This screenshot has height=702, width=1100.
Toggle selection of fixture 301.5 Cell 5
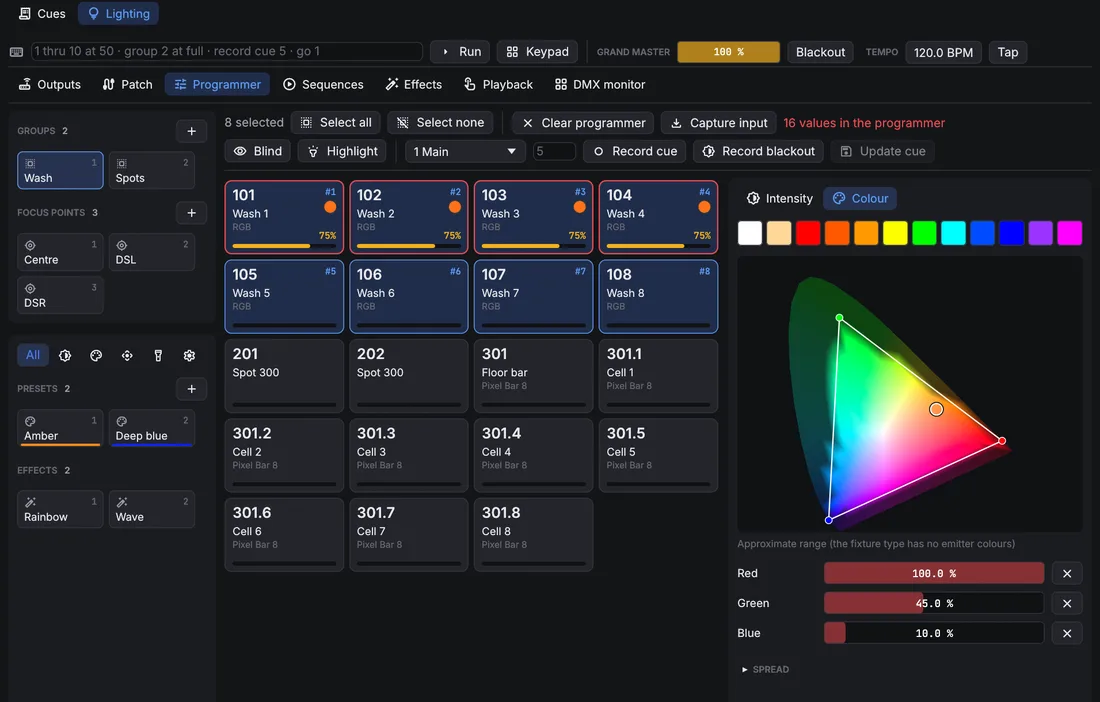[x=658, y=455]
